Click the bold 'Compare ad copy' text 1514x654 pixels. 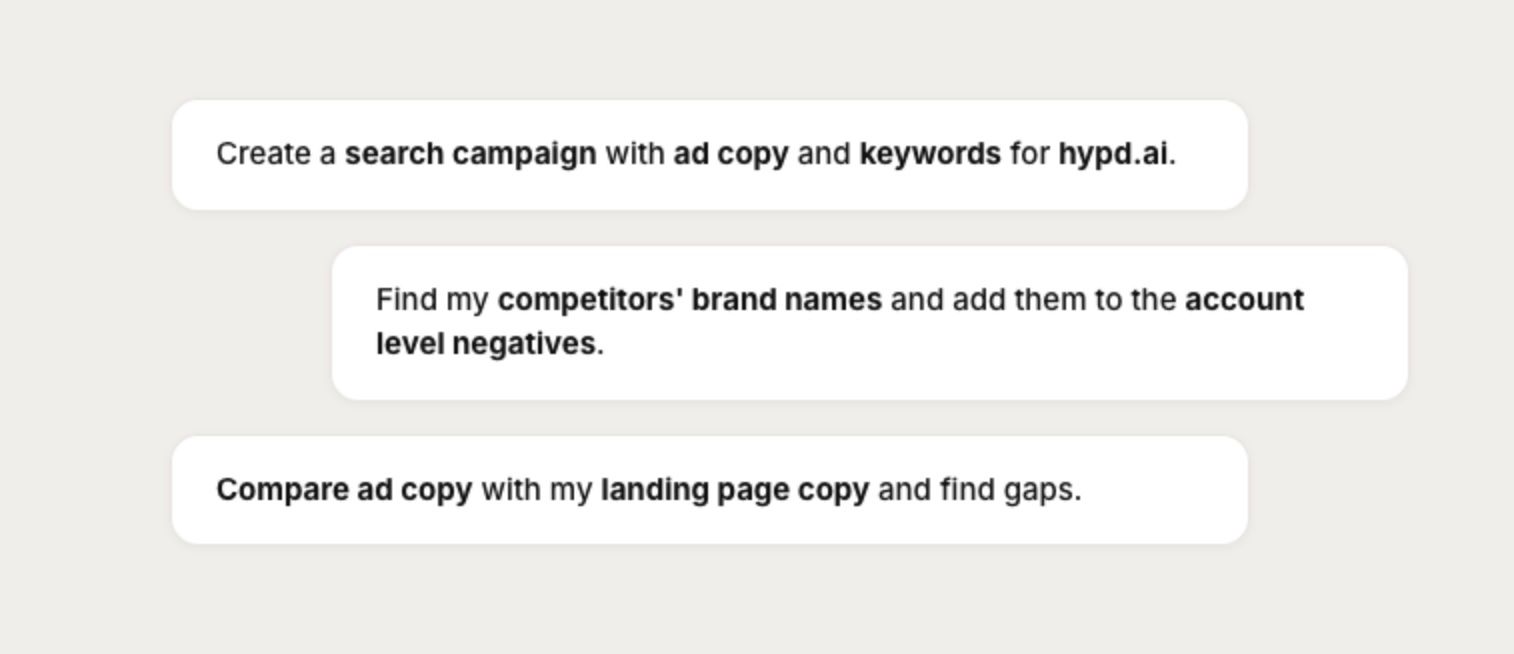click(344, 490)
